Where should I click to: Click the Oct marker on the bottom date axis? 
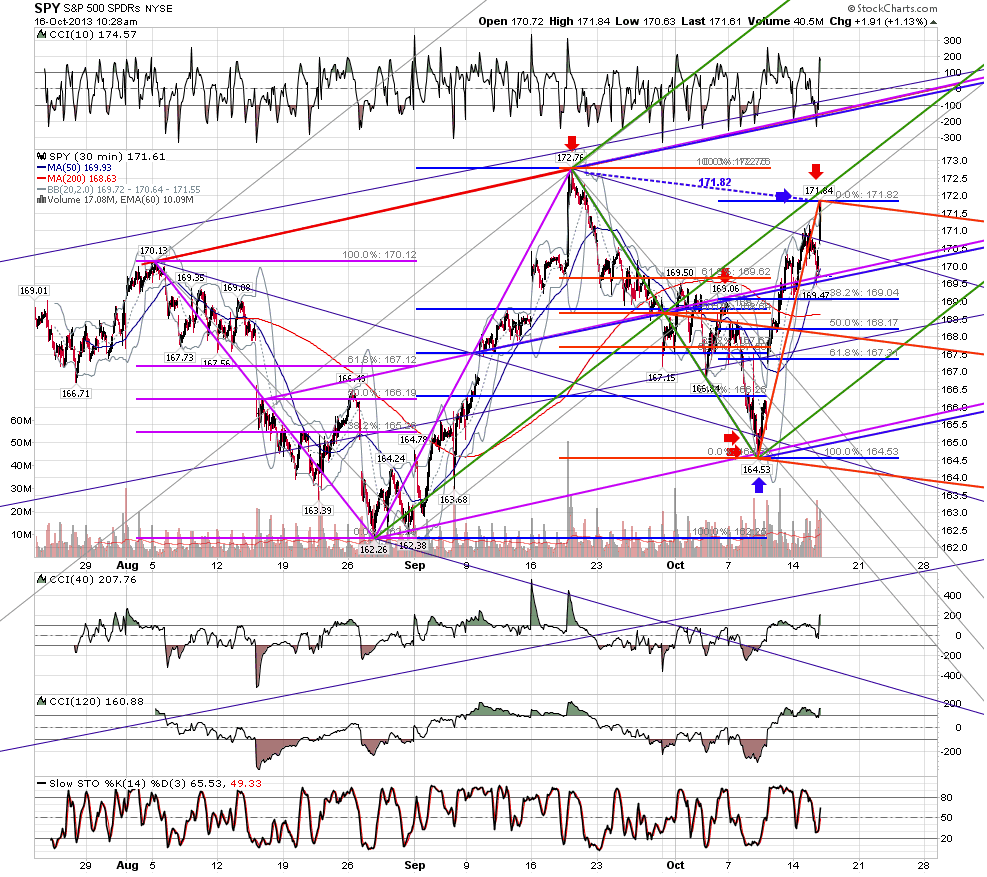click(x=675, y=865)
